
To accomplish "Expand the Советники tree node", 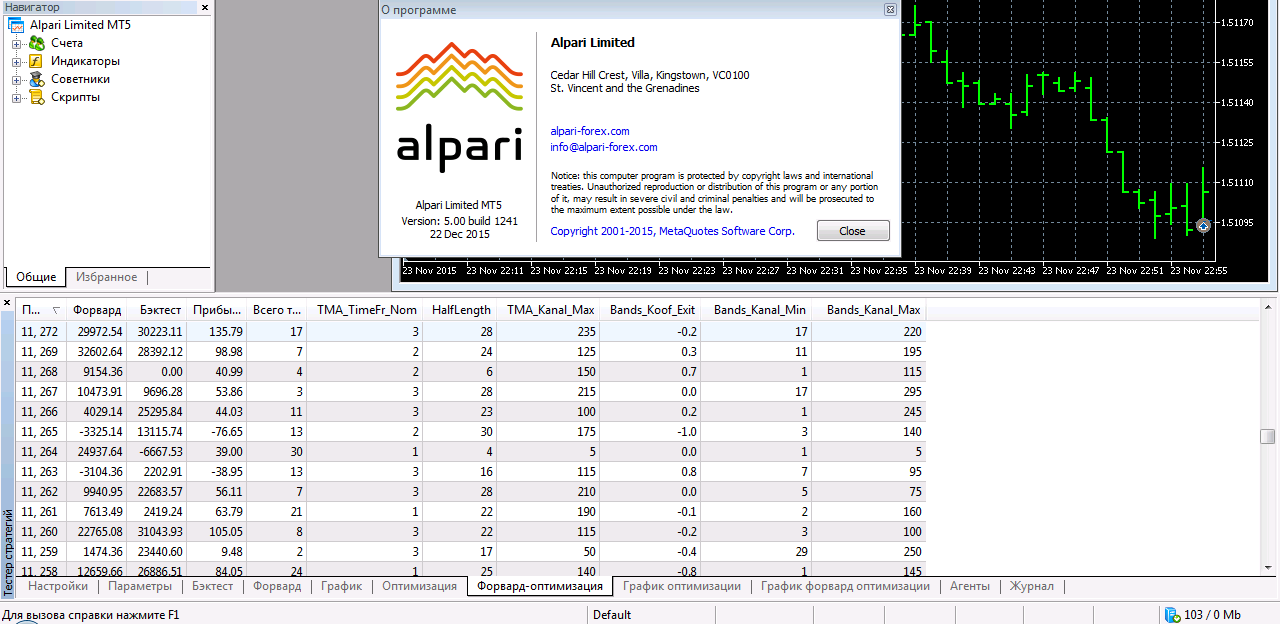I will tap(16, 79).
